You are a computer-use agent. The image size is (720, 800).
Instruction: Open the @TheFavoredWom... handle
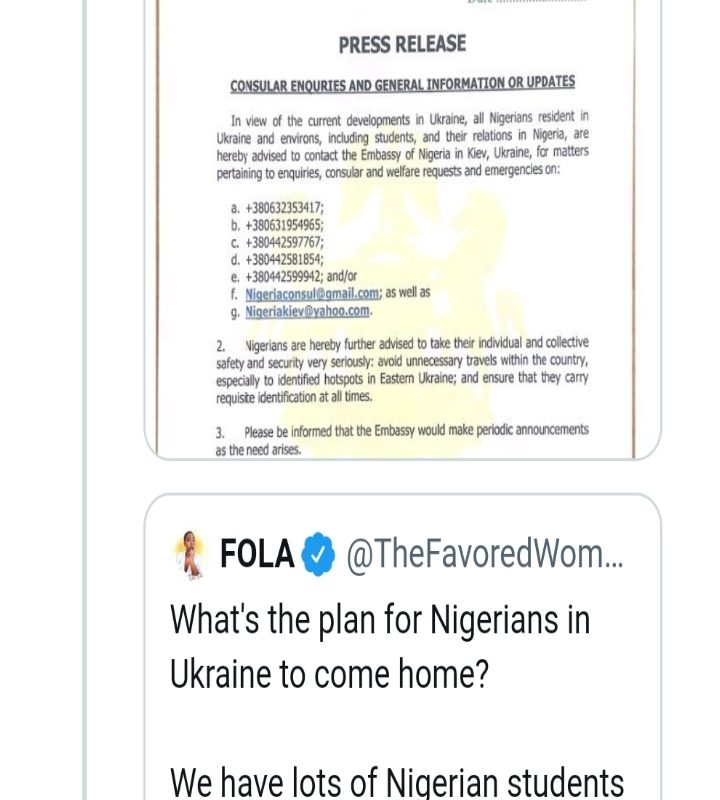484,554
